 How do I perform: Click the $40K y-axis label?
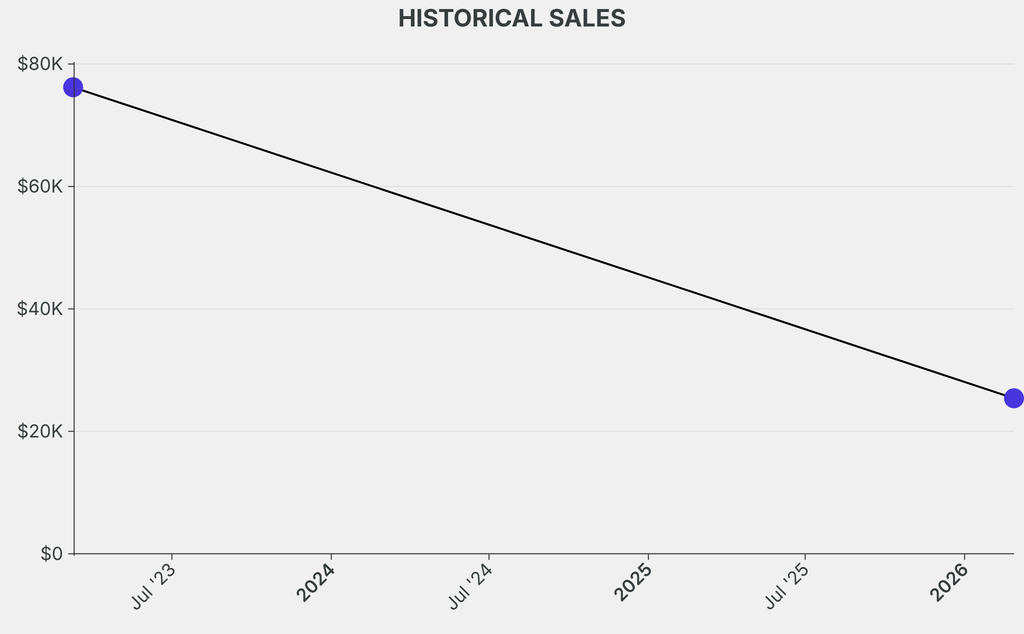click(x=39, y=309)
